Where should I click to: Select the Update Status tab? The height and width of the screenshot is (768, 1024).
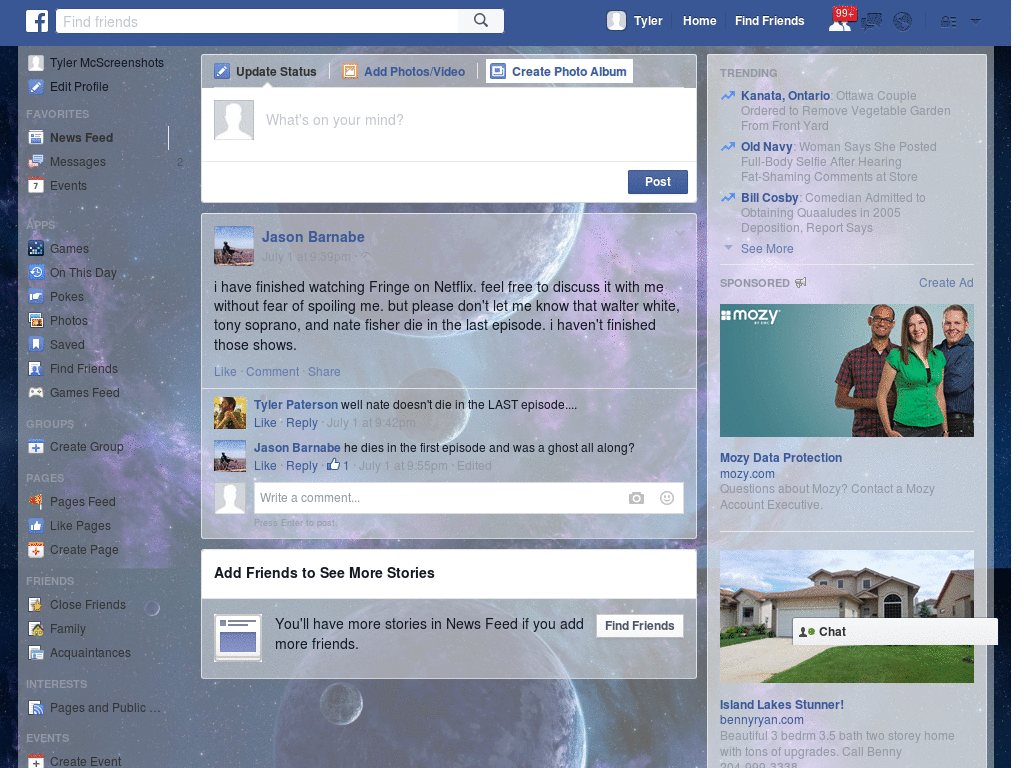pos(266,71)
